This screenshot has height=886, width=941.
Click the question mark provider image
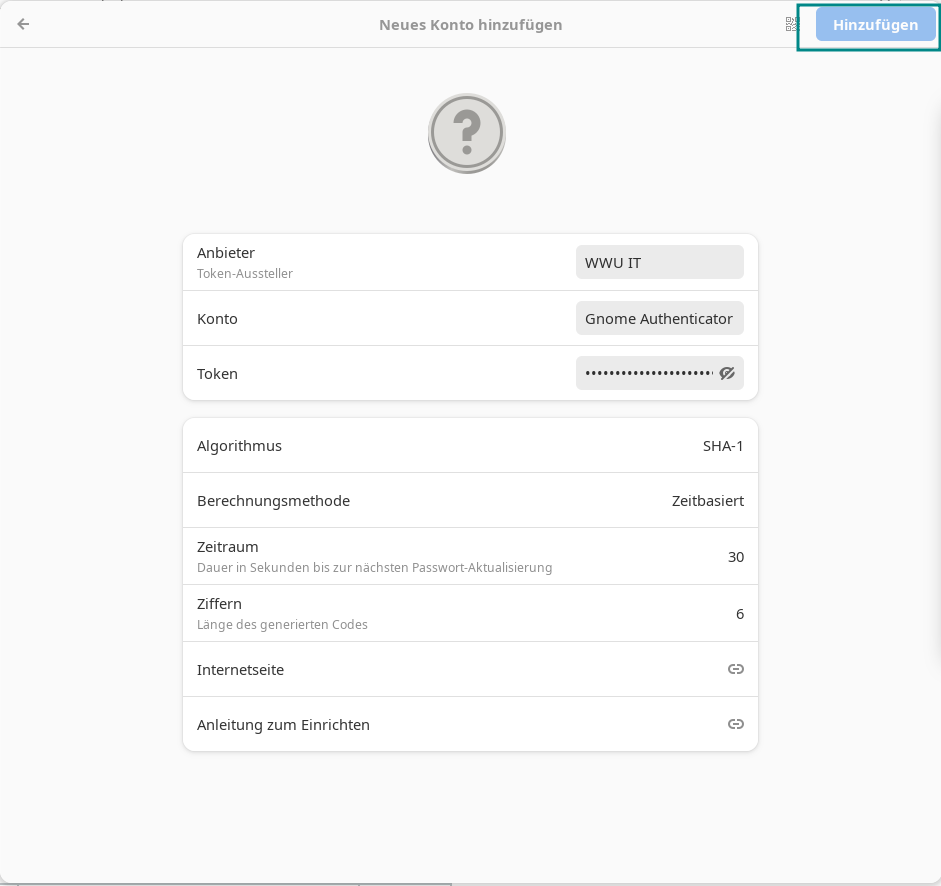click(x=467, y=133)
